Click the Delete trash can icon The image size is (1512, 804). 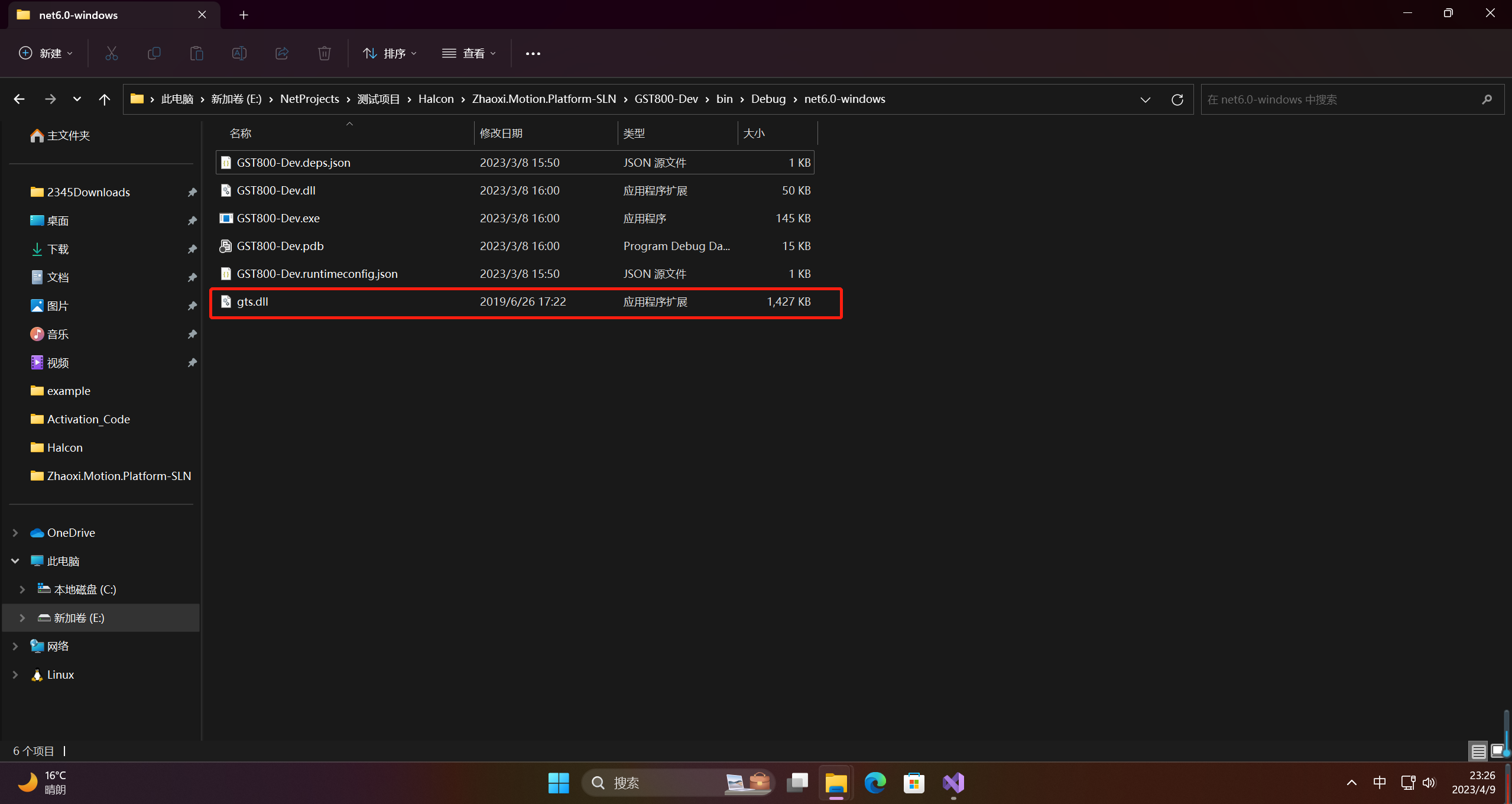click(x=325, y=53)
